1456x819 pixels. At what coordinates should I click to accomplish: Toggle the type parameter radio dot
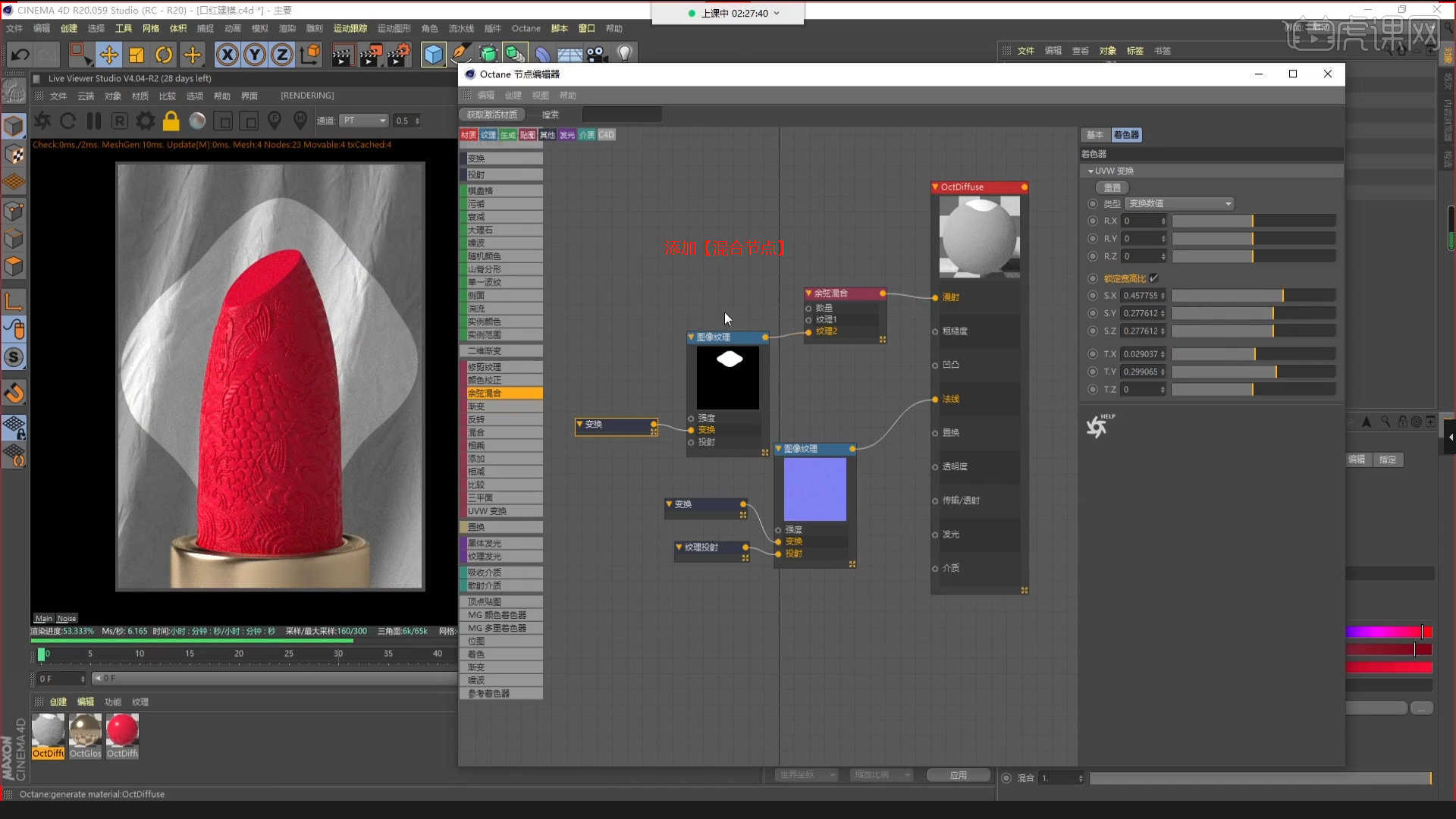point(1093,204)
